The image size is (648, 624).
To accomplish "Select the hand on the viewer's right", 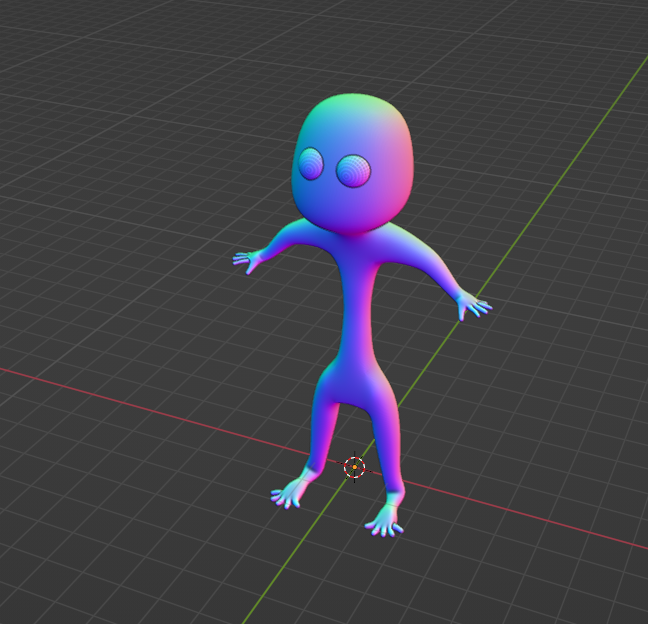I will 470,304.
